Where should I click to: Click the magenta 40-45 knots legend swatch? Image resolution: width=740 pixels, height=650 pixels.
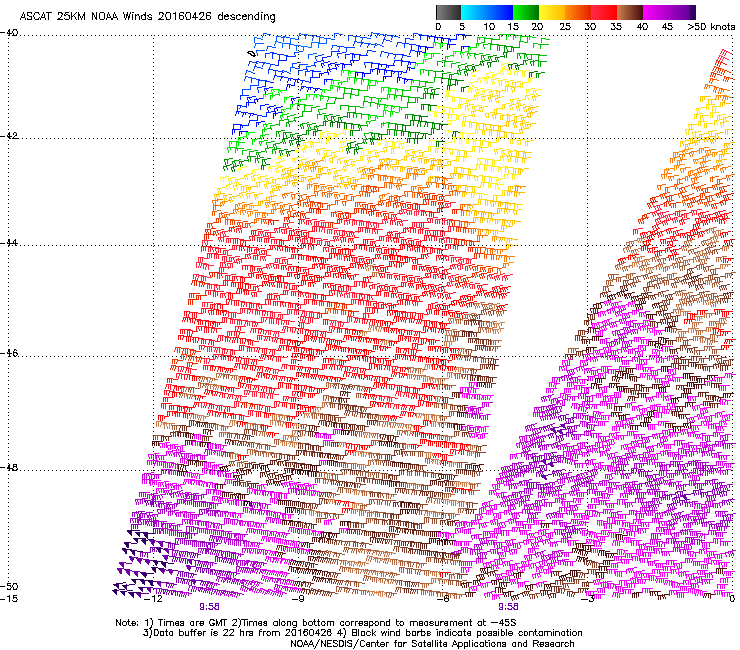pyautogui.click(x=656, y=12)
